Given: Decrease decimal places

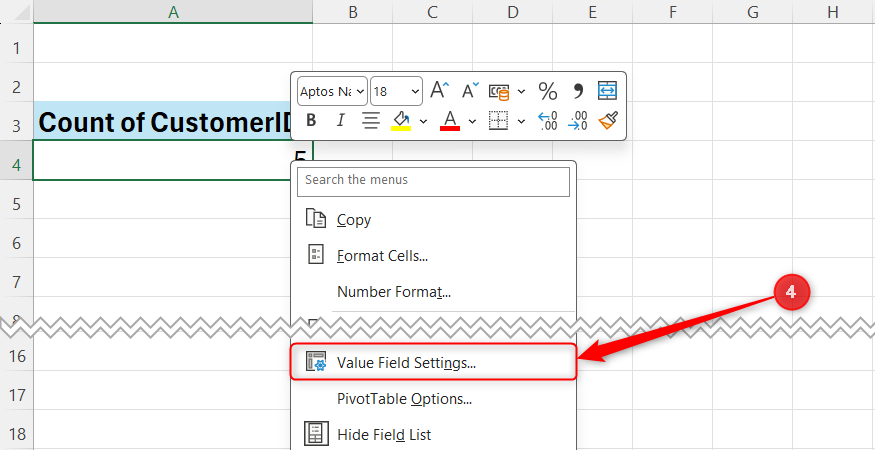Looking at the screenshot, I should pyautogui.click(x=578, y=120).
